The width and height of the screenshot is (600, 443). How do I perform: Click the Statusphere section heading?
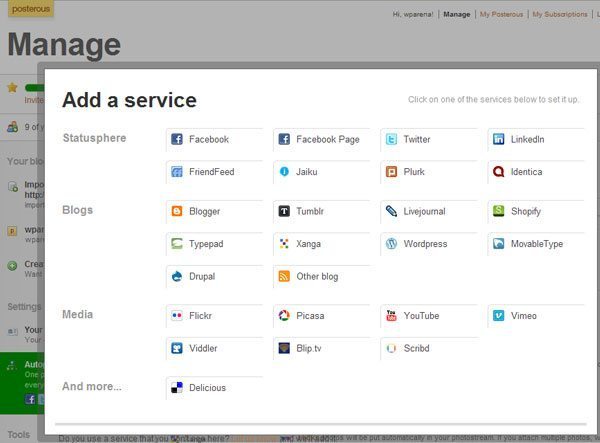click(94, 138)
